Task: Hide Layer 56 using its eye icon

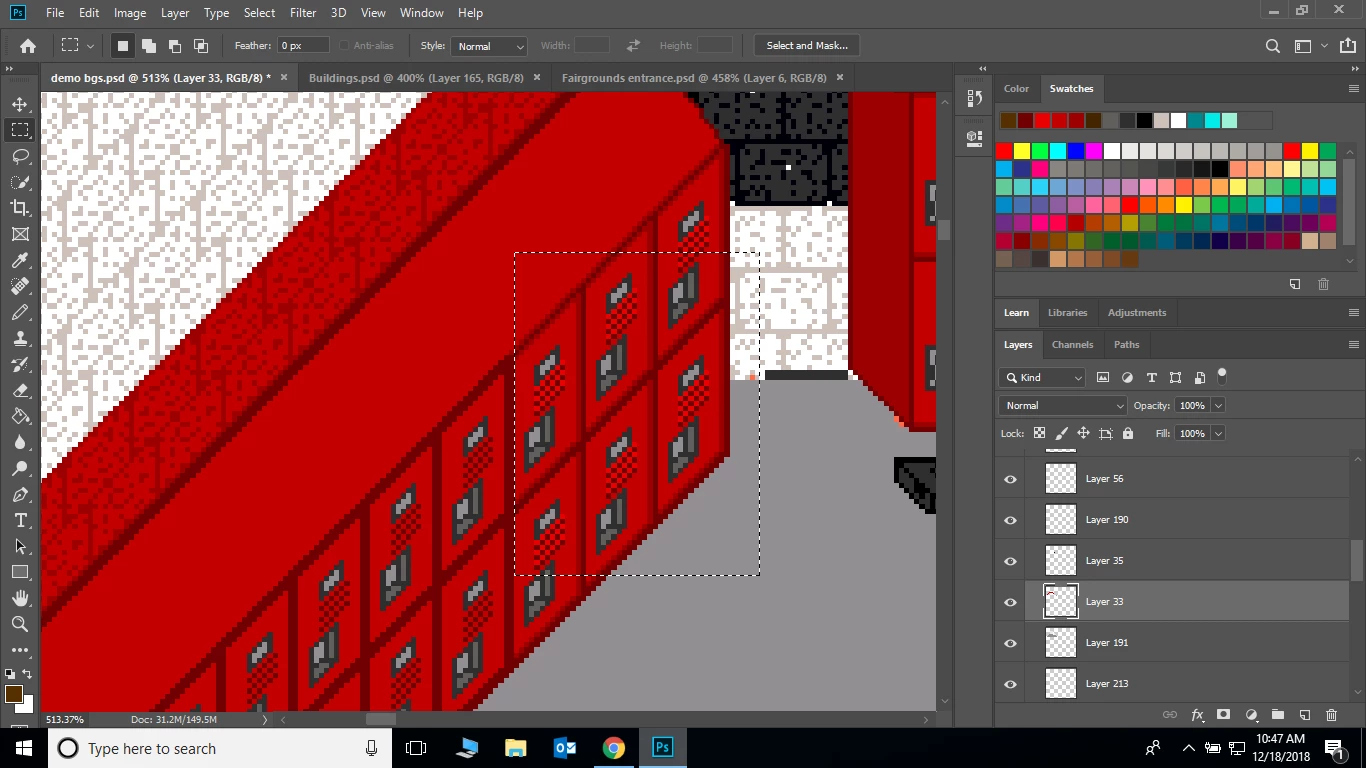Action: [1010, 479]
